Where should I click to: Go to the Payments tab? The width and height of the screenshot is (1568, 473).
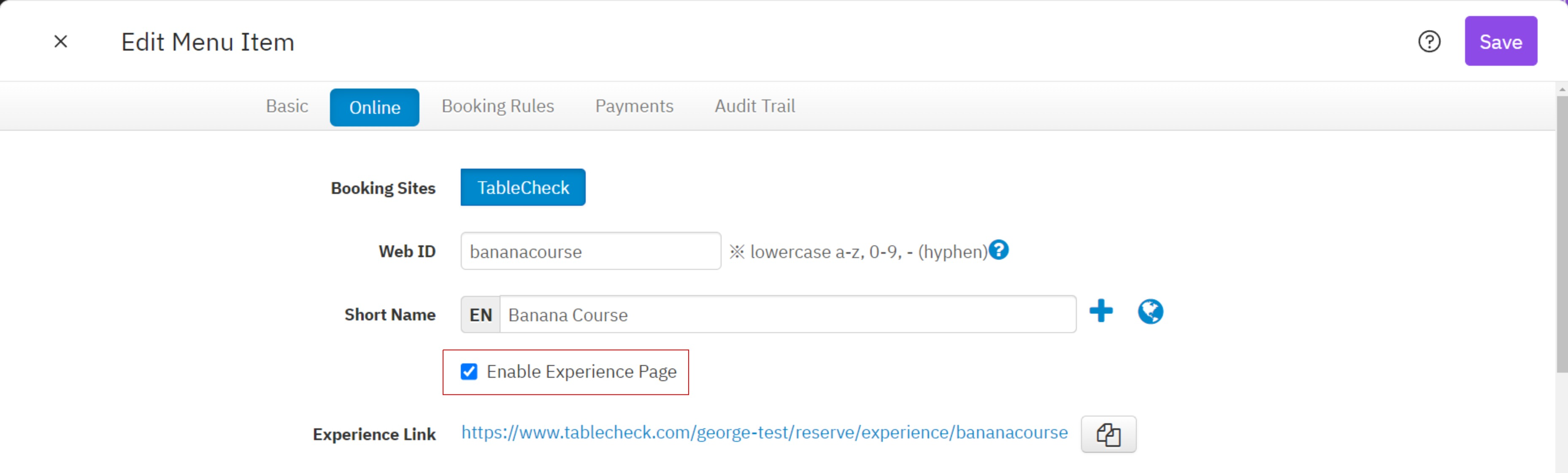[634, 106]
